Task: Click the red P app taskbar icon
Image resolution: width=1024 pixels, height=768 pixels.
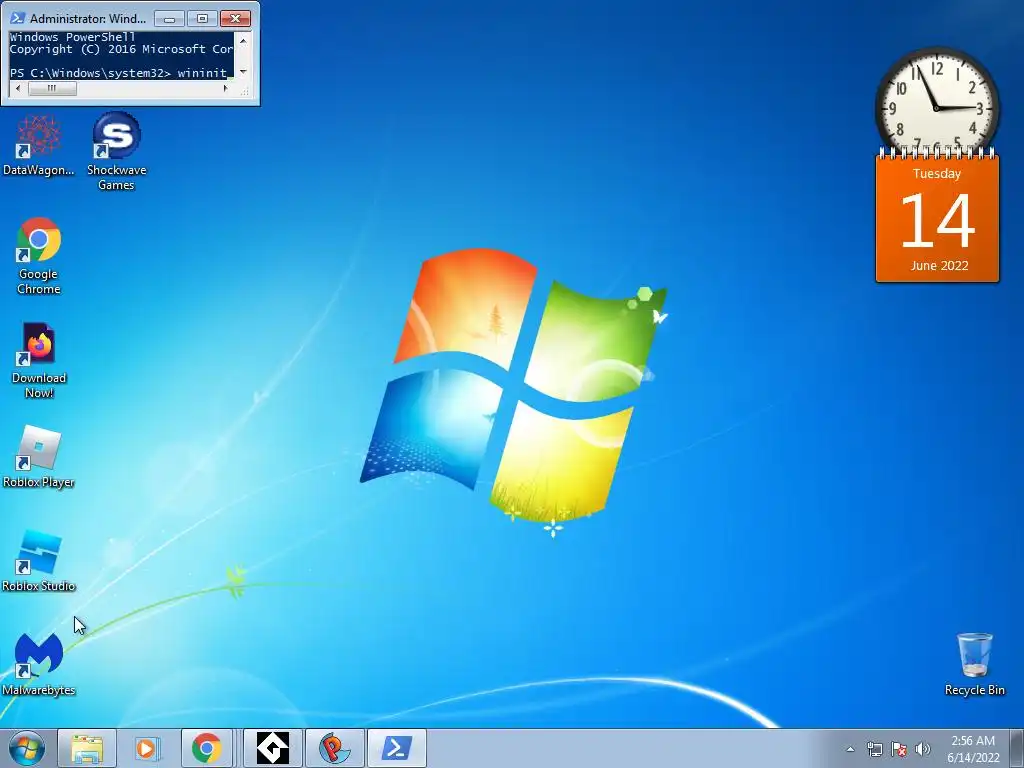Action: [x=334, y=748]
